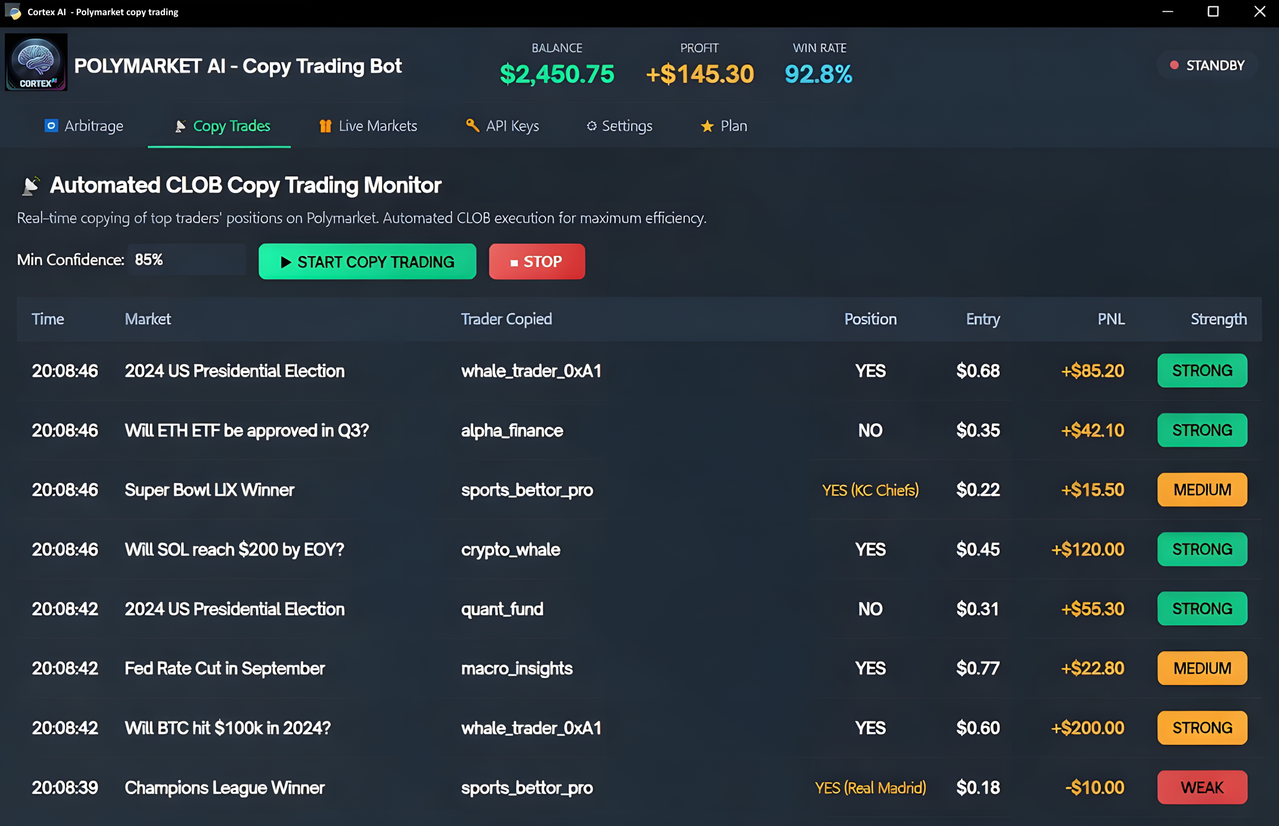The height and width of the screenshot is (826, 1279).
Task: Click the MEDIUM badge on Super Bowl LIX row
Action: pyautogui.click(x=1202, y=490)
